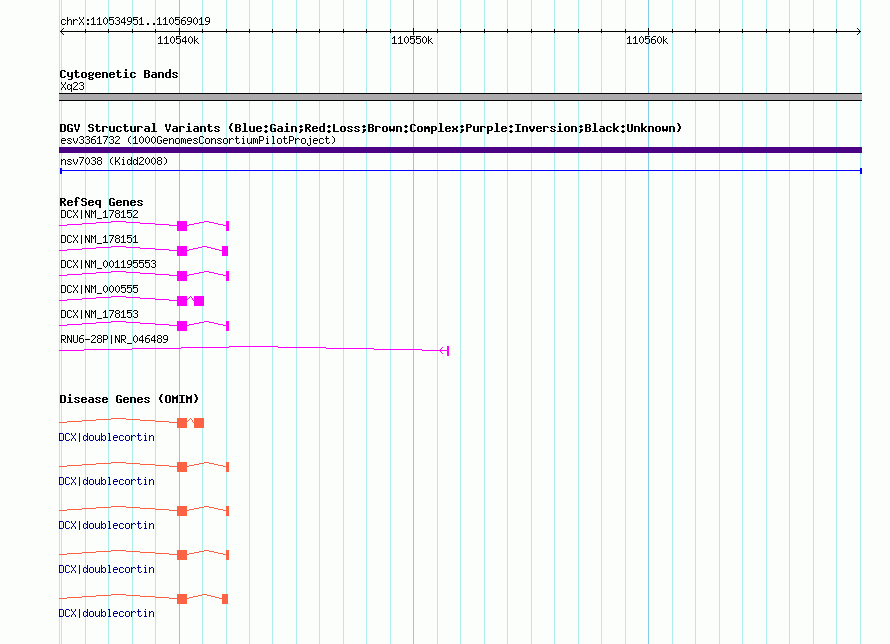
Task: Click the orange exon box of the third OMIM gene
Action: coord(182,511)
